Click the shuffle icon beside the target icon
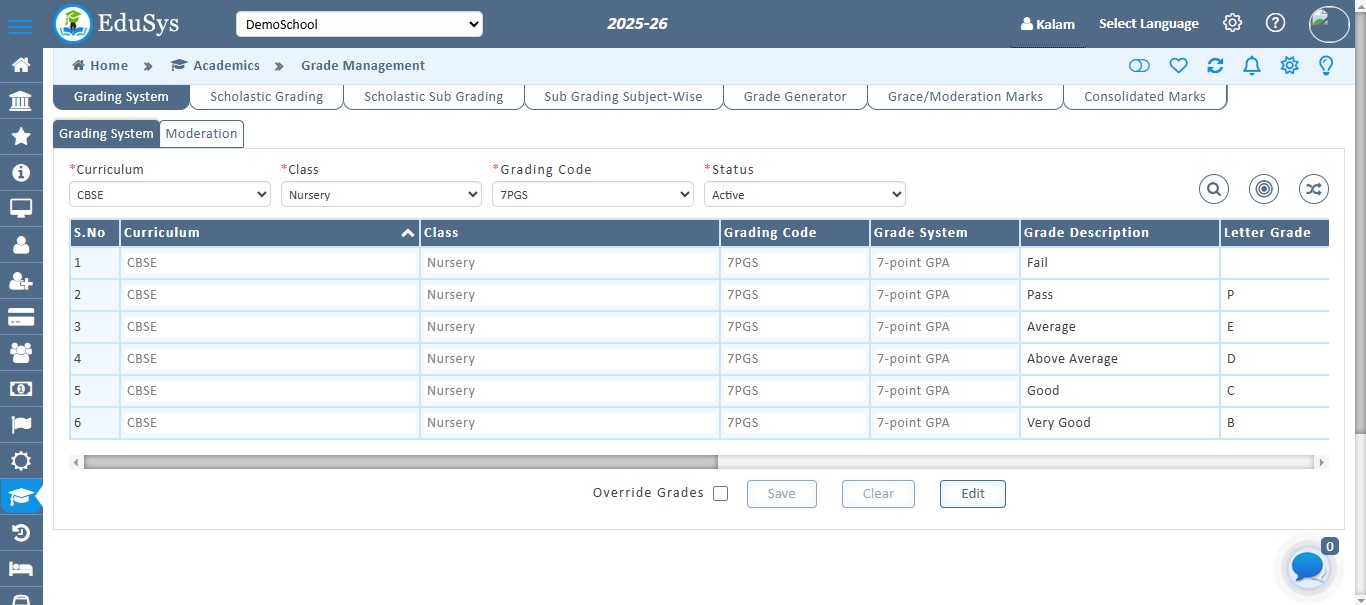The image size is (1366, 605). click(1313, 188)
